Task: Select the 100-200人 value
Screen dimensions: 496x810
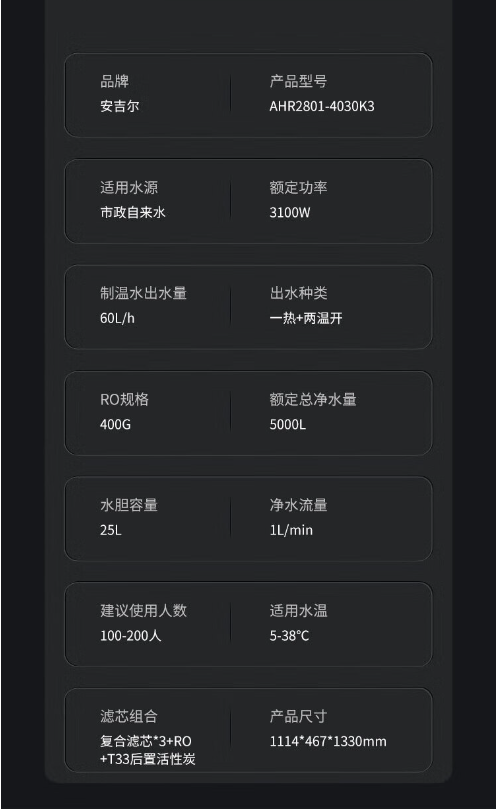Action: click(x=131, y=636)
